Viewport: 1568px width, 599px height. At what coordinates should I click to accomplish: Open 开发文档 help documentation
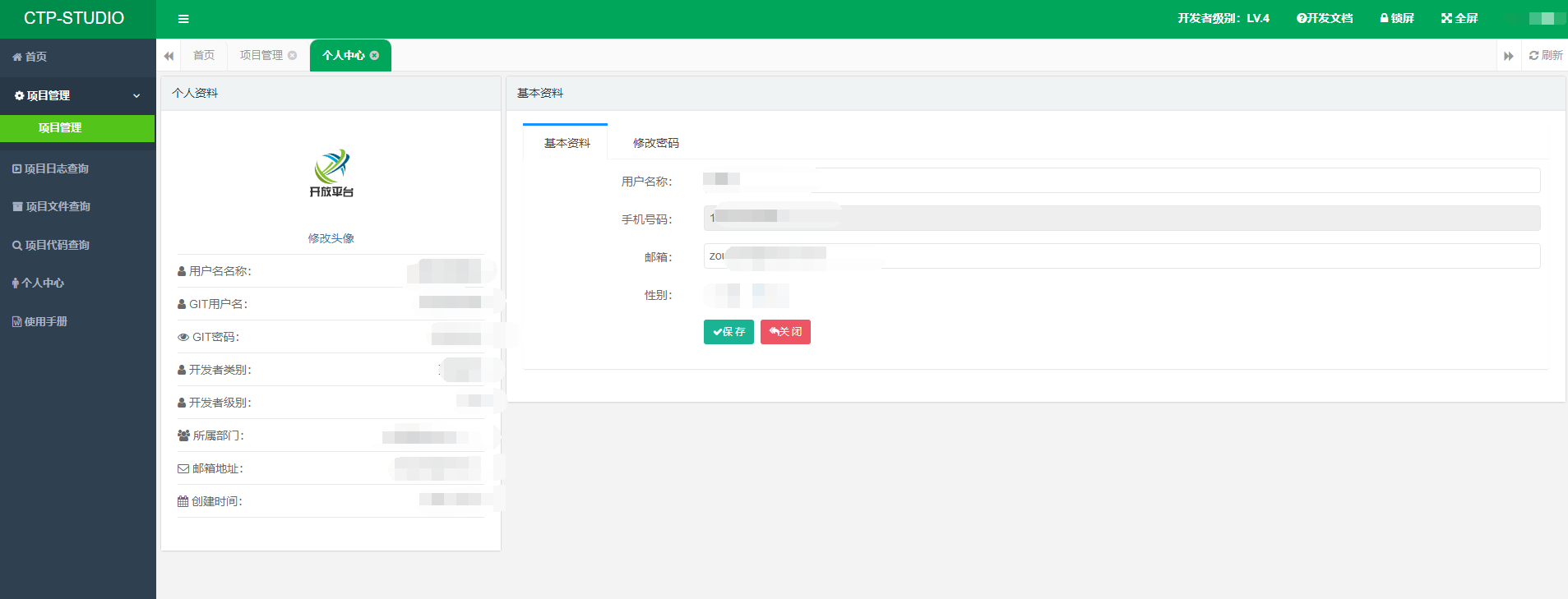(1325, 18)
